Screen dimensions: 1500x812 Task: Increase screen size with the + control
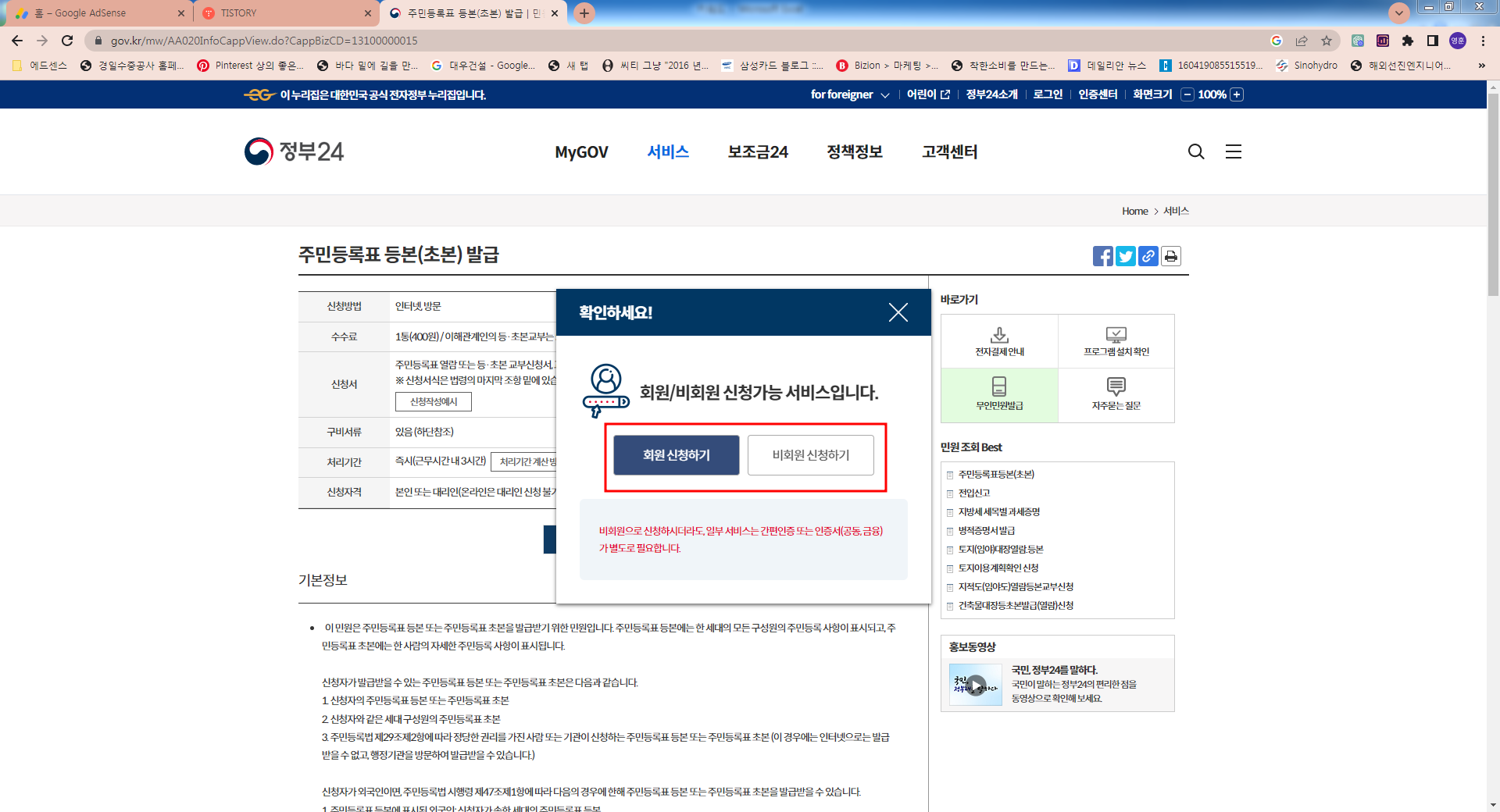point(1237,94)
